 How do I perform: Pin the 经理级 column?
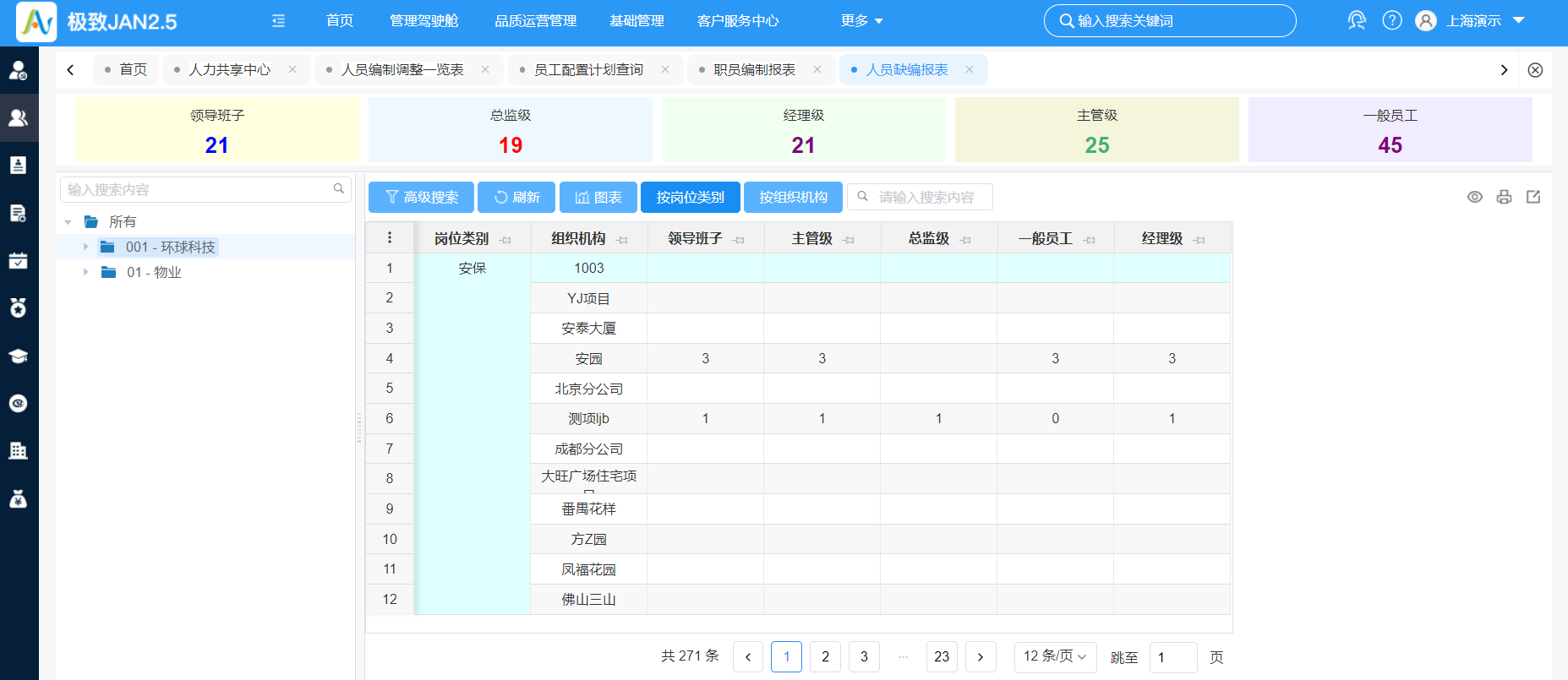coord(1199,240)
